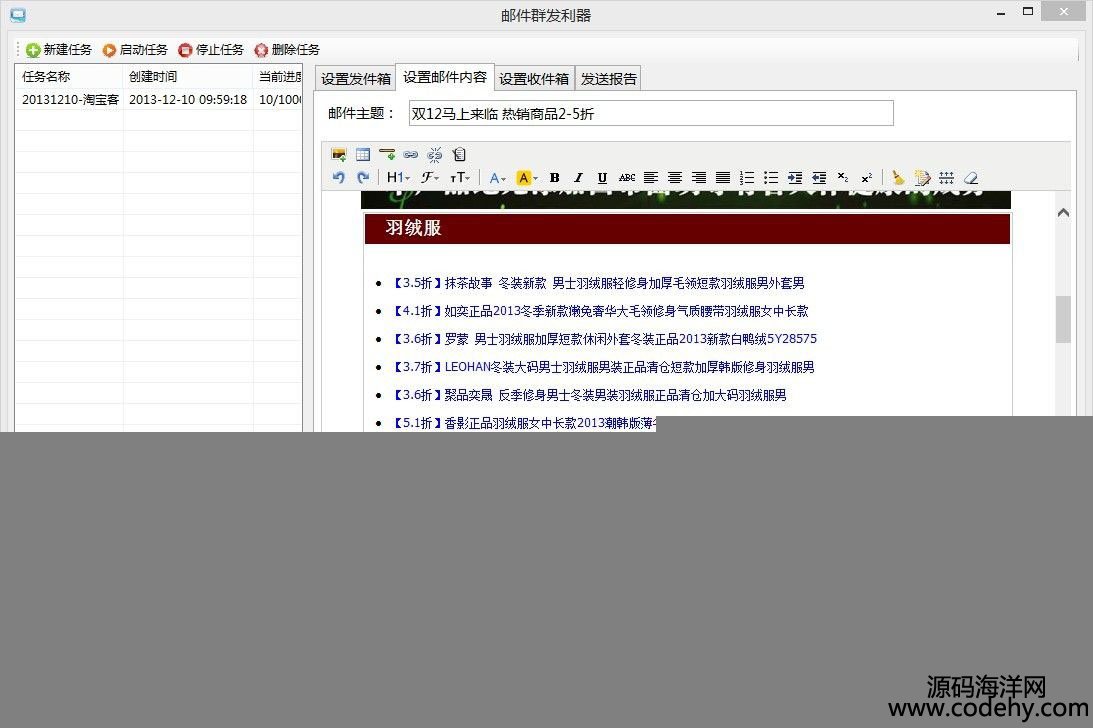Click the app icon in title bar
1093x728 pixels.
18,15
